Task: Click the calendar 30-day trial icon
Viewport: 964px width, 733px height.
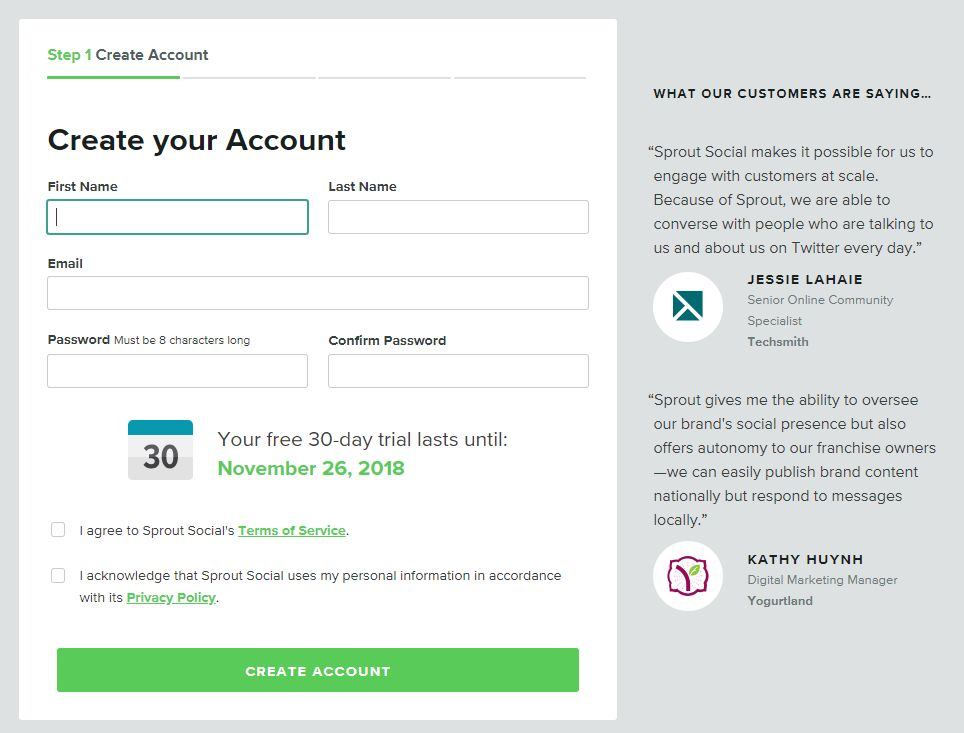Action: [x=160, y=450]
